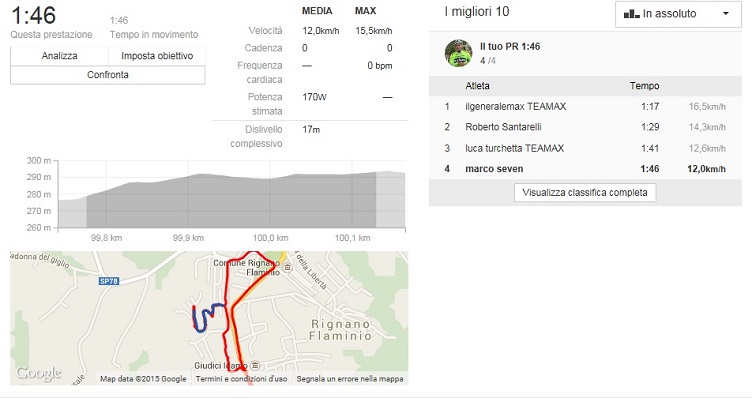Click the marco seven leaderboard entry
Viewport: 752px width, 402px height.
point(495,169)
